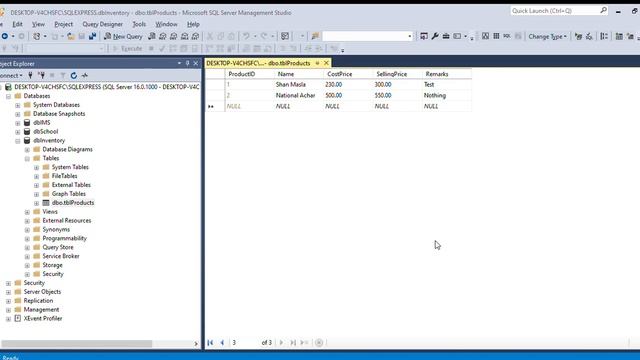Screen dimensions: 640x360
Task: Refresh the Object Explorer tree
Action: point(73,76)
